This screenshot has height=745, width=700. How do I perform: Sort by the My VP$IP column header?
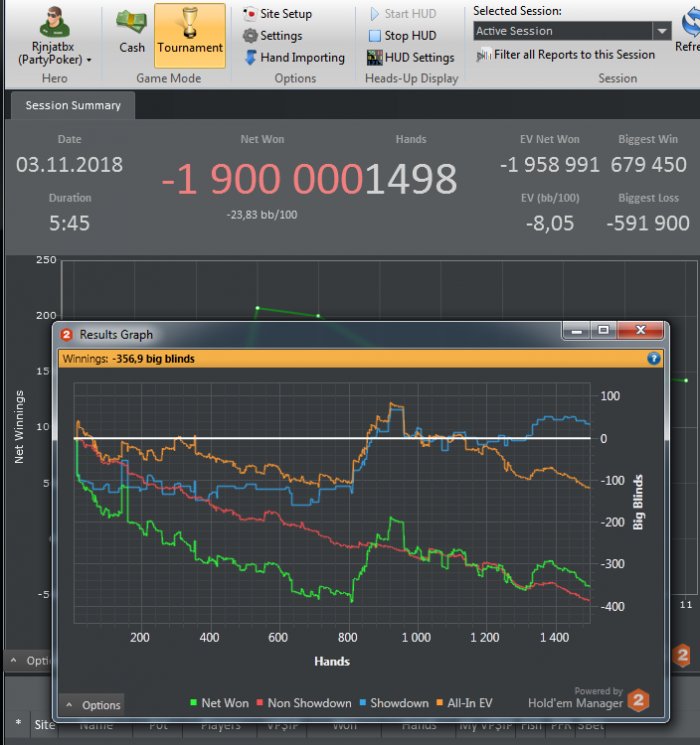coord(483,724)
